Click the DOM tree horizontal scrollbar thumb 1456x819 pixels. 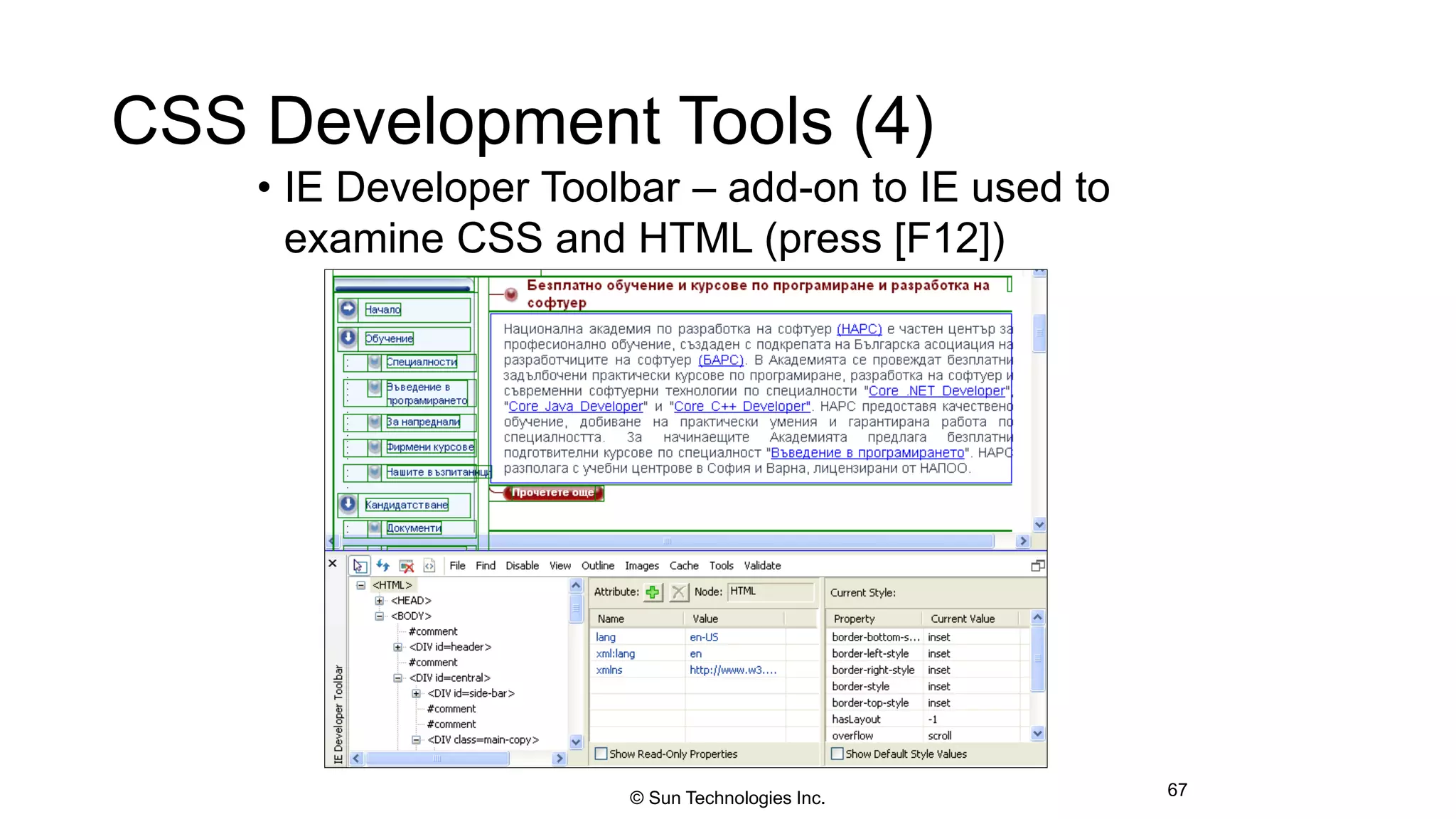(437, 759)
